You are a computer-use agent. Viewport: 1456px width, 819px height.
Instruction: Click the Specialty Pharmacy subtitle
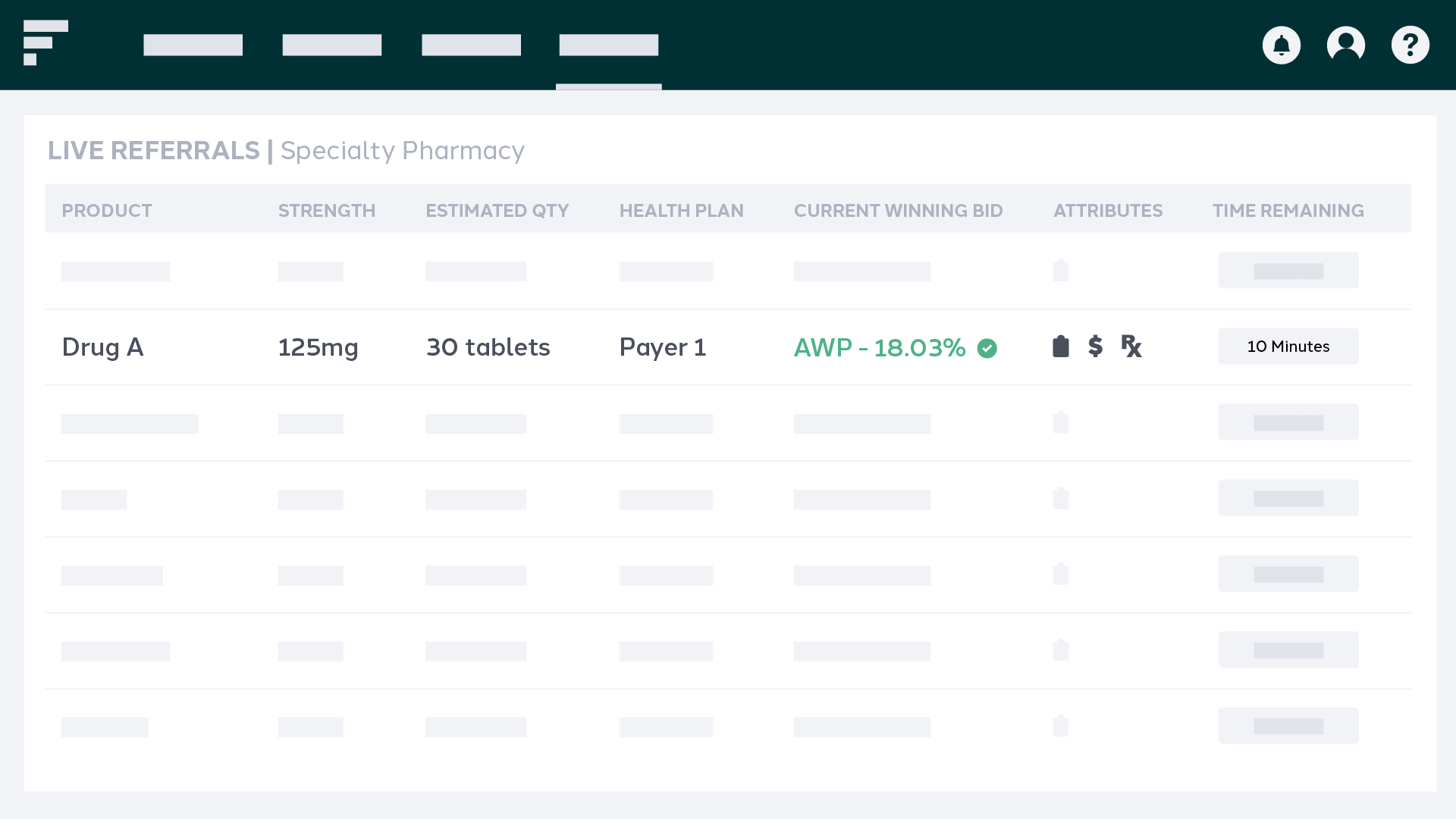402,151
